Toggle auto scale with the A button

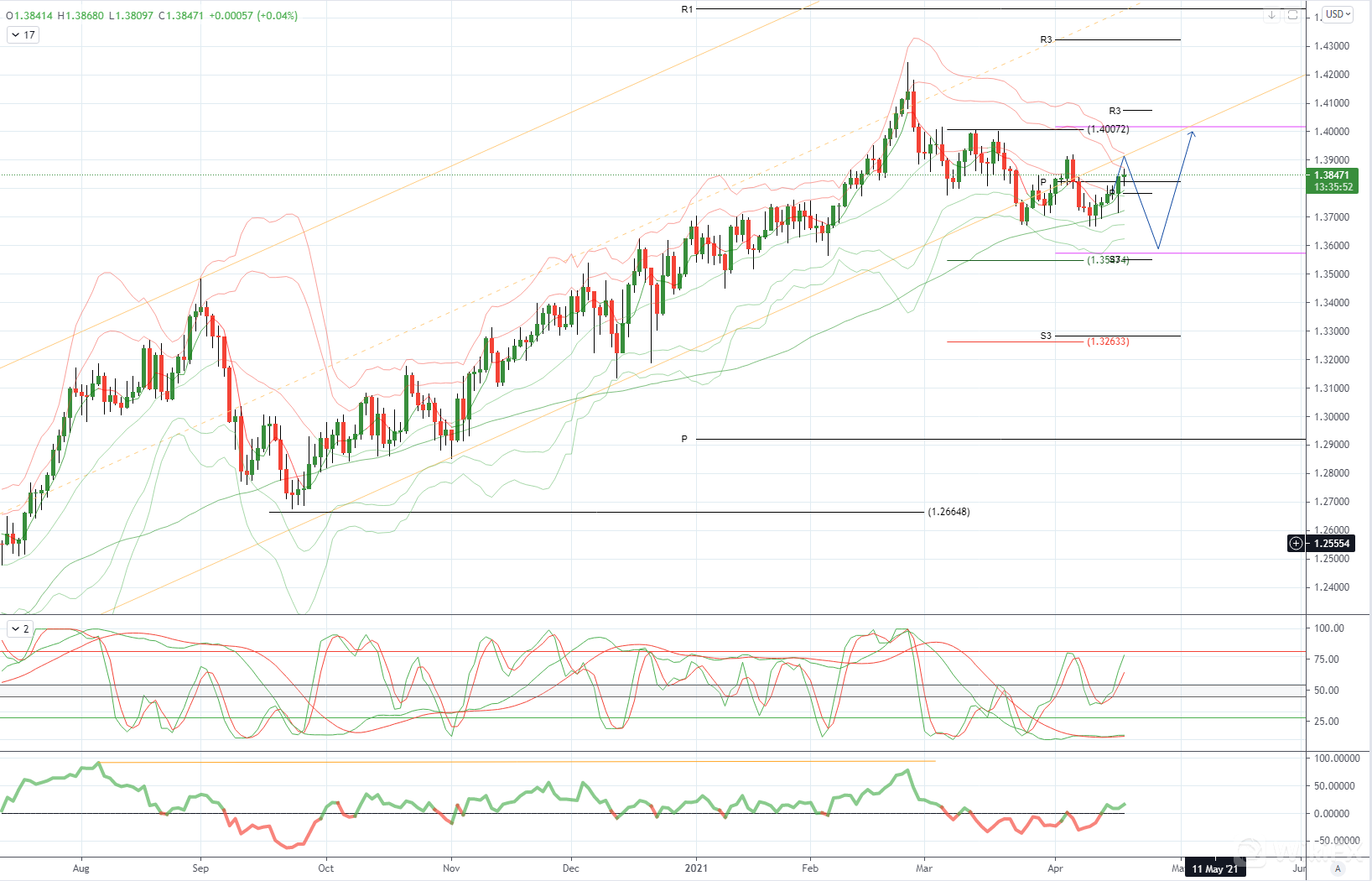[x=1338, y=868]
